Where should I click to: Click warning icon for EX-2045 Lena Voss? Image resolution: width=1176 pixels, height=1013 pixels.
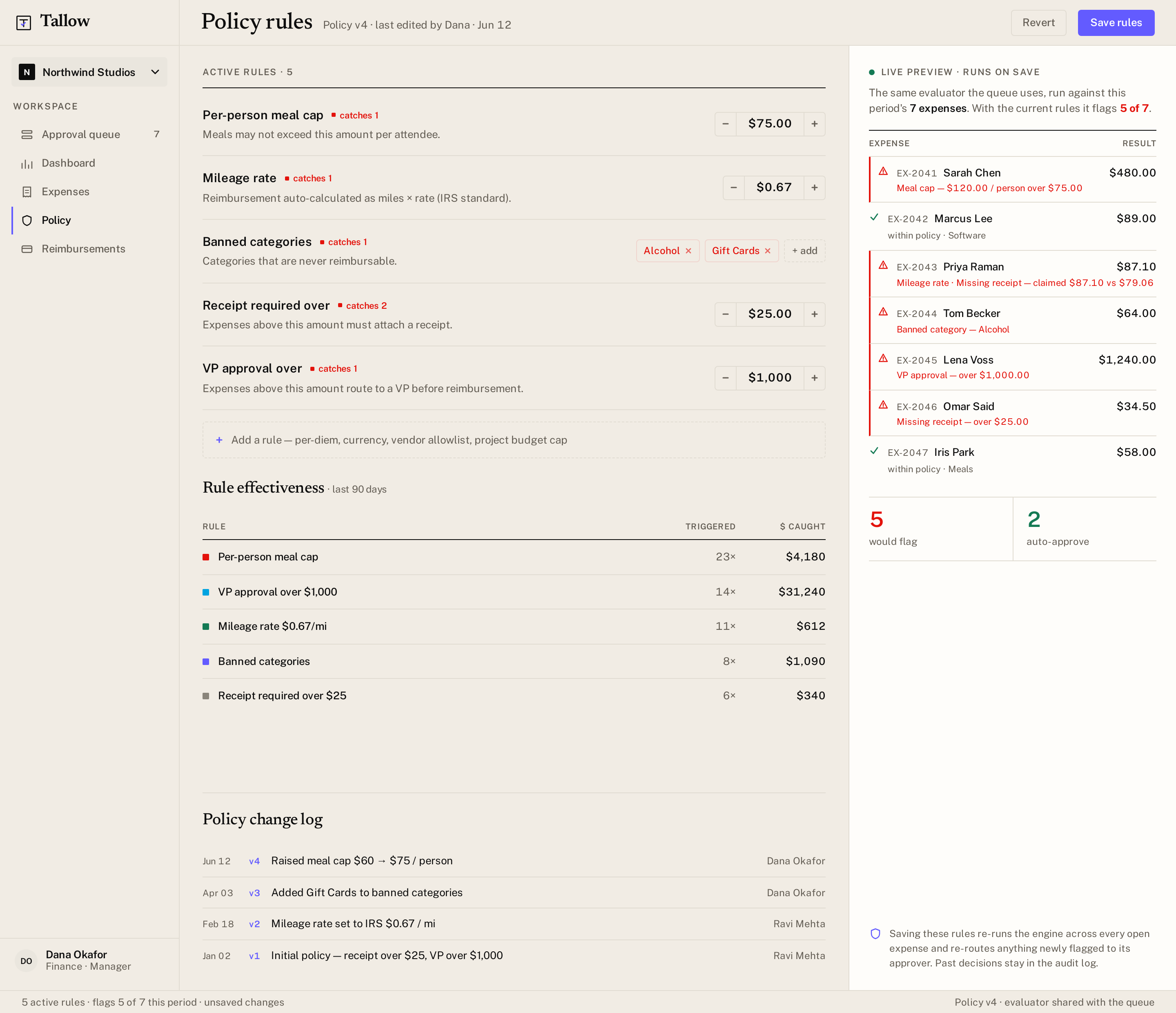click(883, 358)
